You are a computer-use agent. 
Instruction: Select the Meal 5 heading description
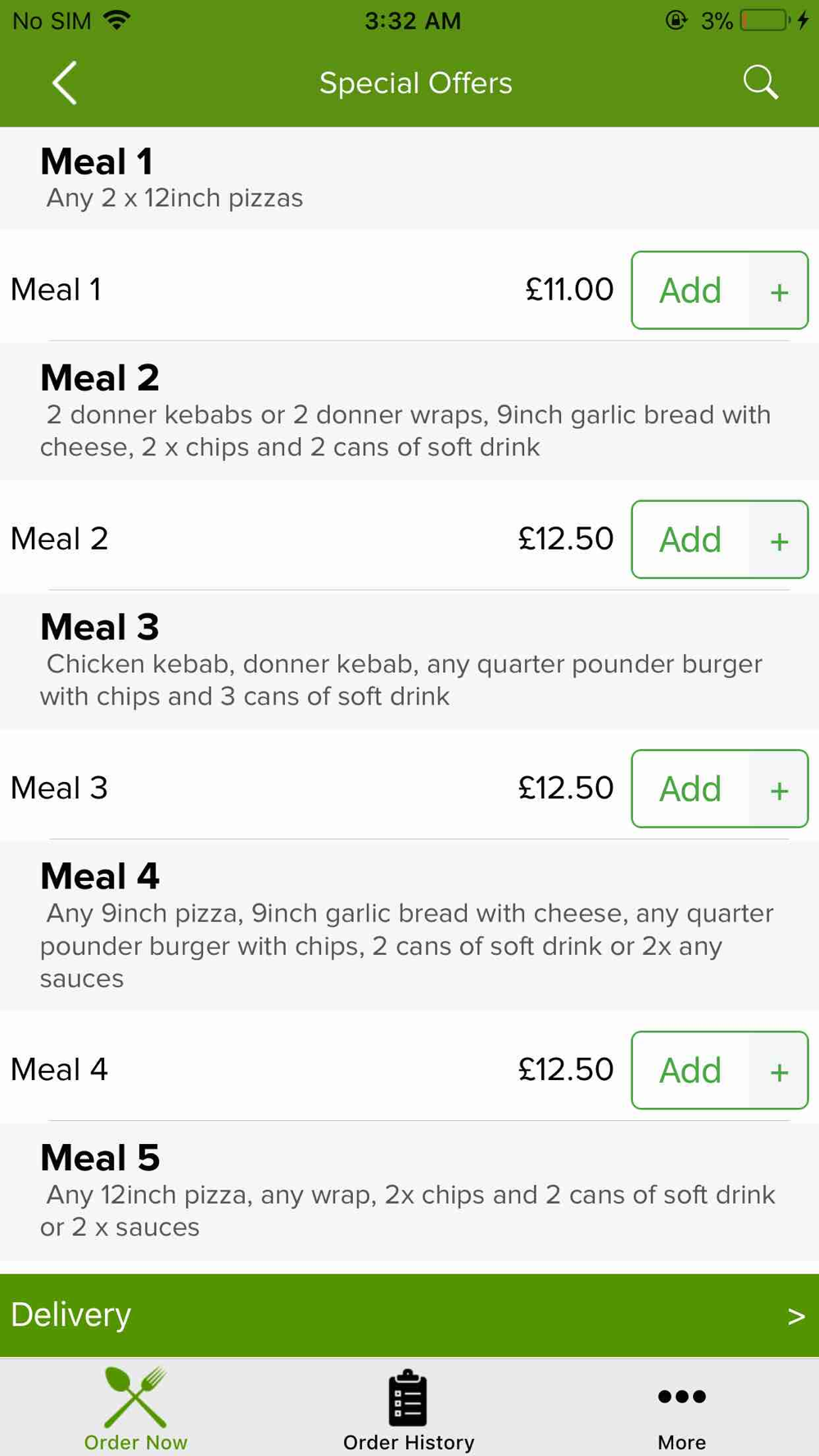407,1210
